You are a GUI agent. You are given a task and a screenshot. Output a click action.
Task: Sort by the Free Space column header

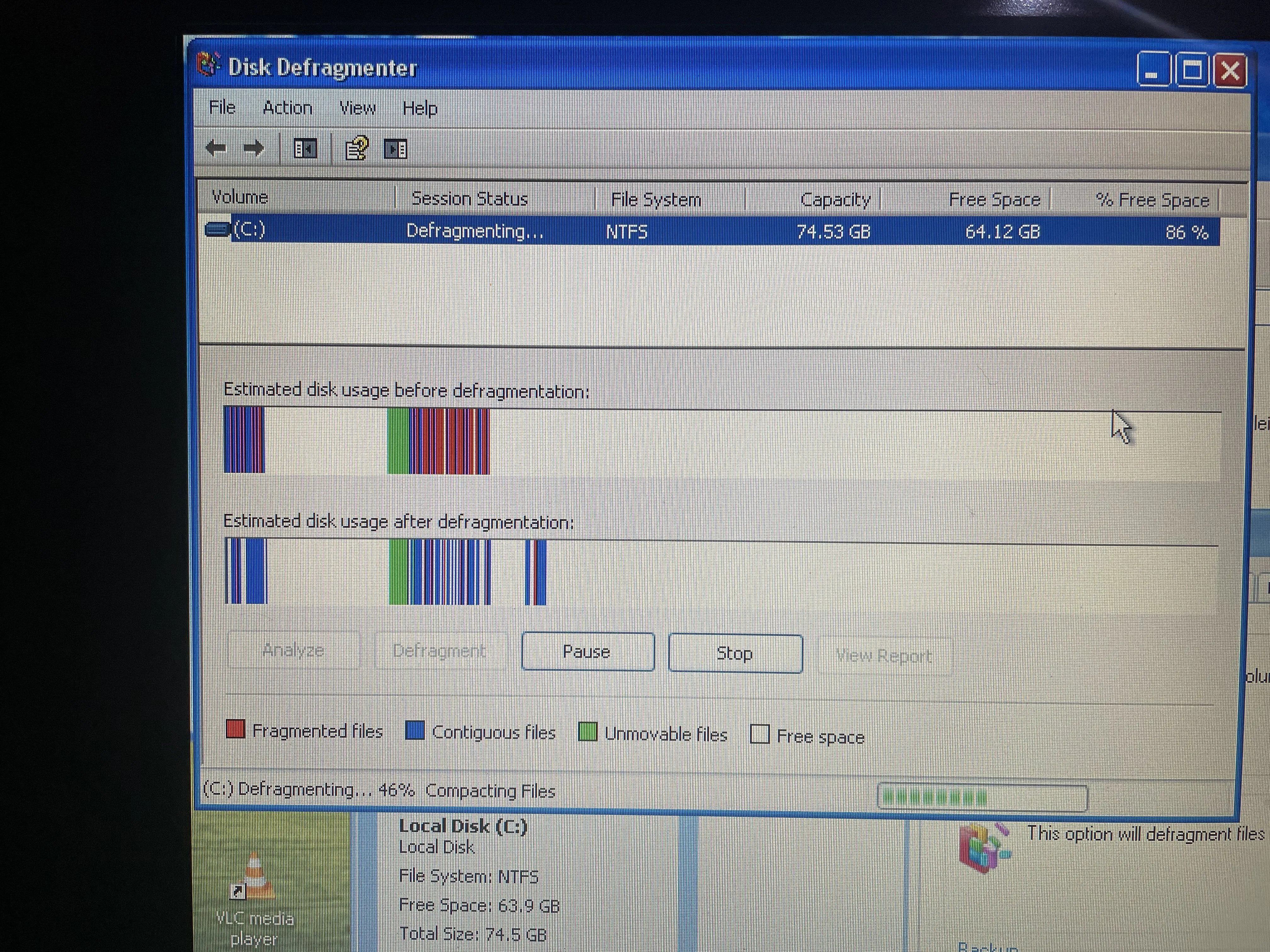click(994, 200)
